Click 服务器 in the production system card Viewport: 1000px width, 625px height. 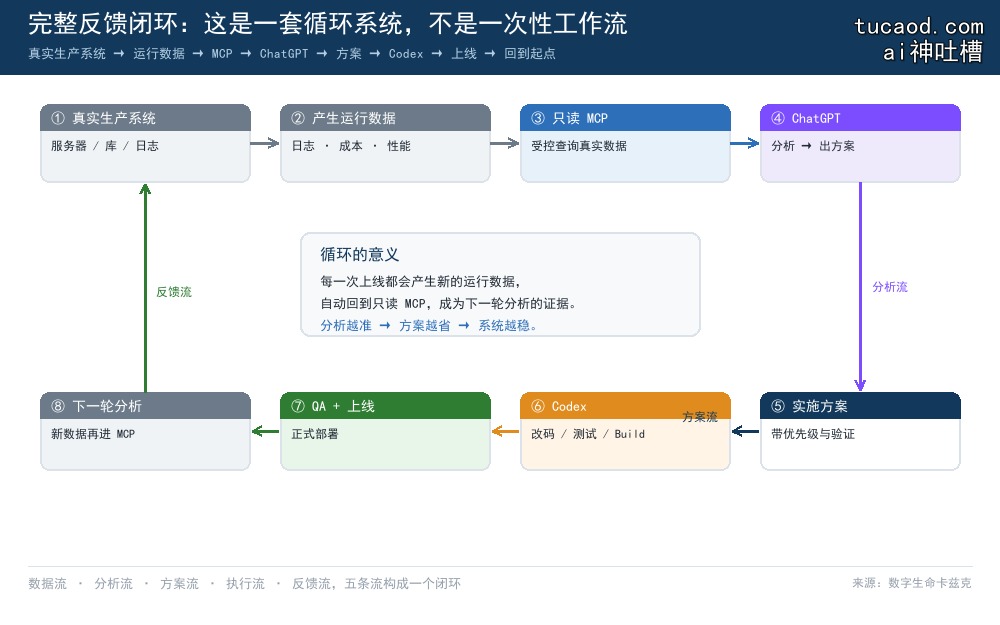click(69, 146)
